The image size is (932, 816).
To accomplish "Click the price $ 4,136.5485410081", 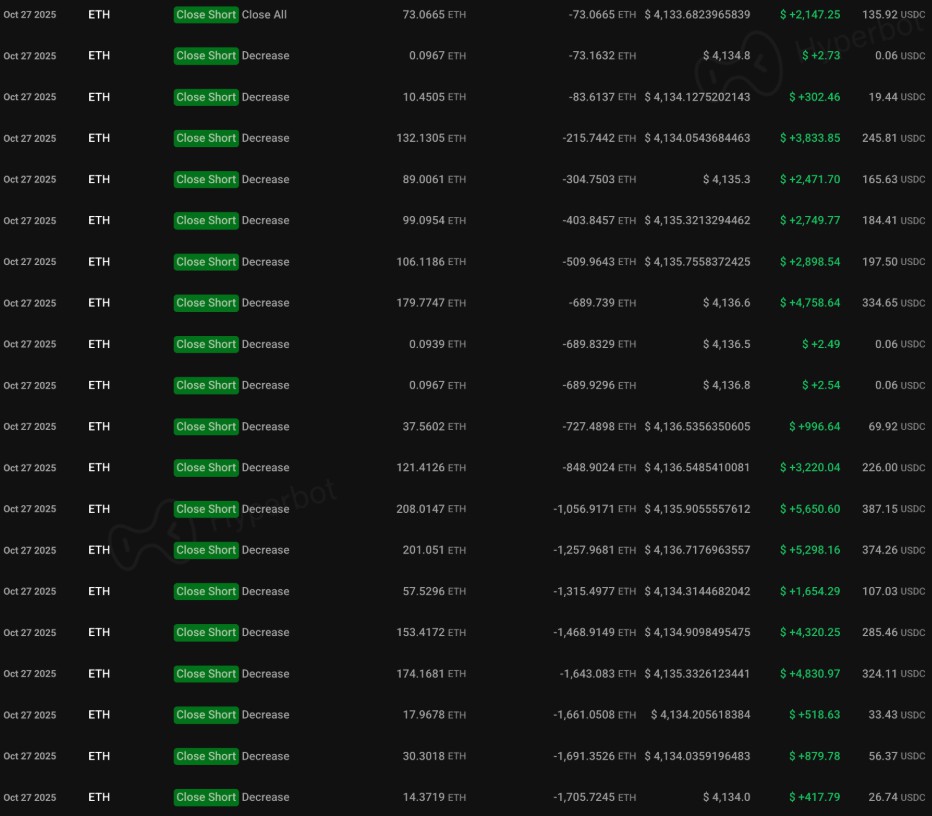I will click(x=697, y=468).
